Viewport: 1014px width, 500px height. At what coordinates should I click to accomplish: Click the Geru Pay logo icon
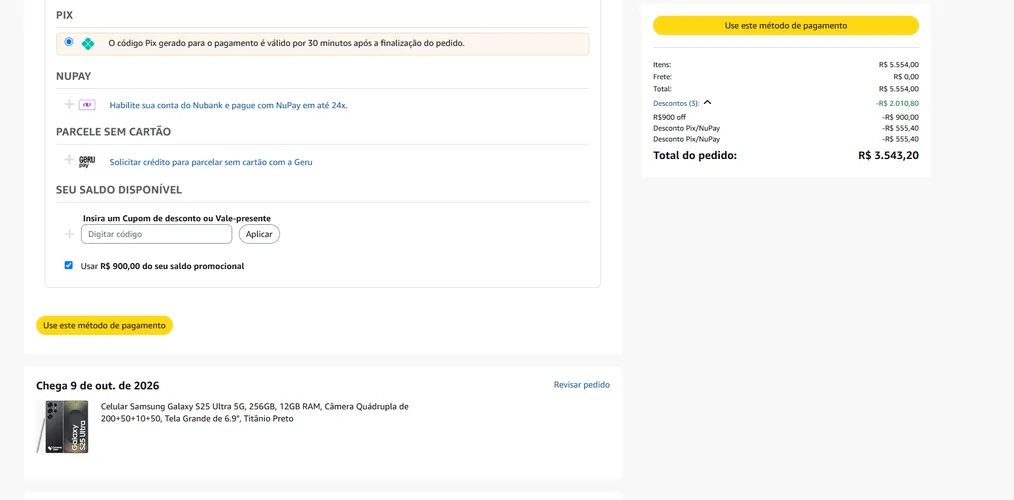tap(87, 162)
